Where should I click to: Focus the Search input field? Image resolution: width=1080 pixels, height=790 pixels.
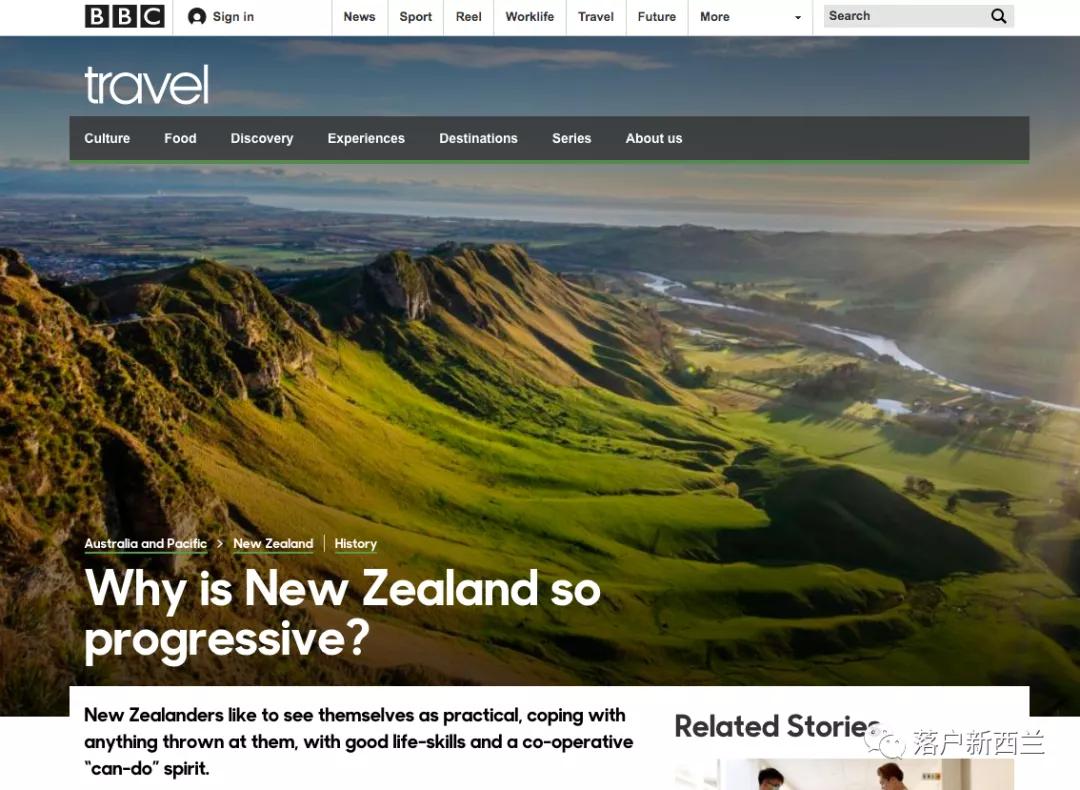point(905,16)
